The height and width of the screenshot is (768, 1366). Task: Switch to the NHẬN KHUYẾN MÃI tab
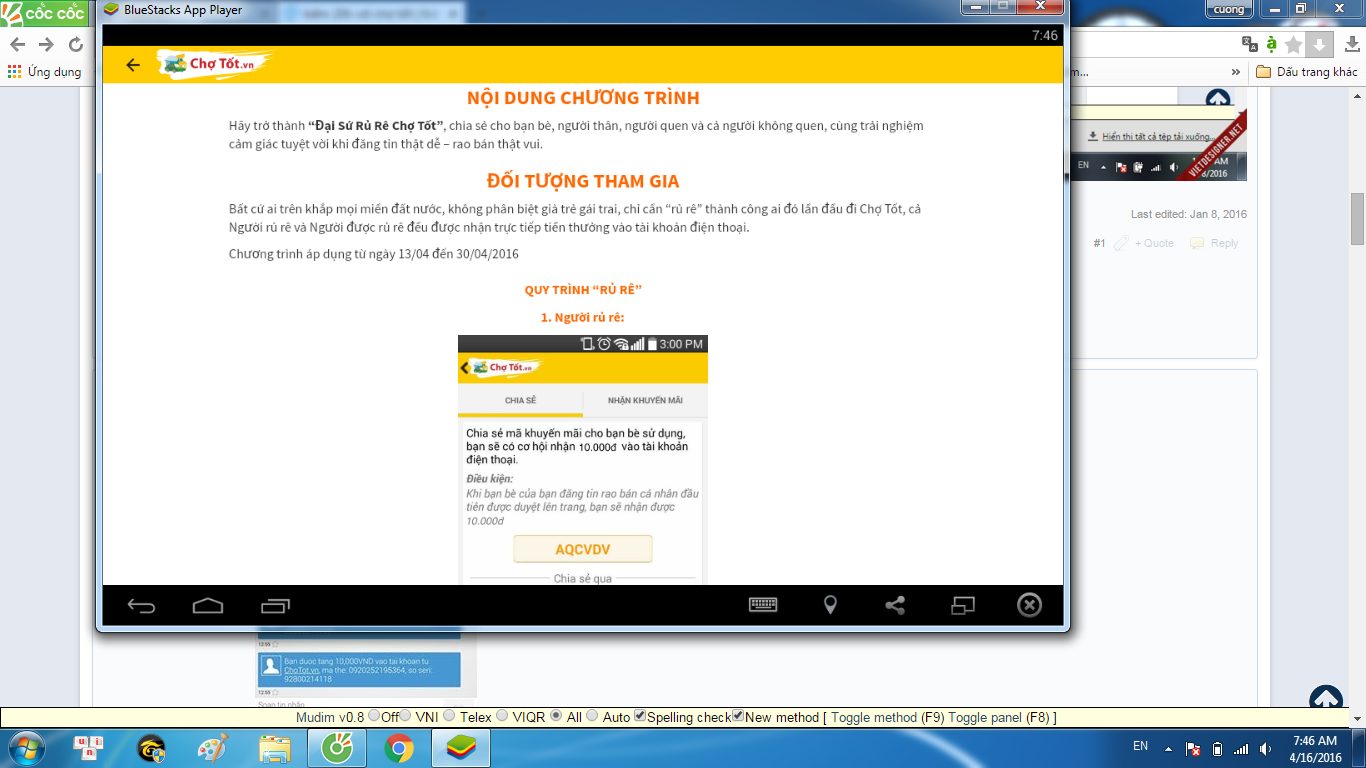pyautogui.click(x=645, y=400)
